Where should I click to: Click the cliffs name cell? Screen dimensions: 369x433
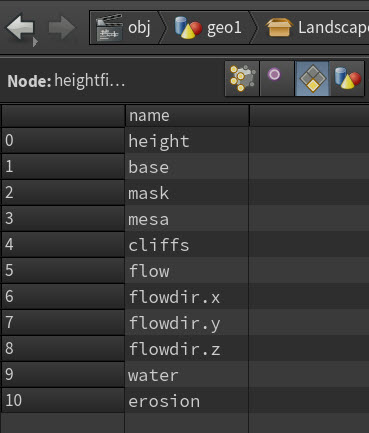coord(187,245)
